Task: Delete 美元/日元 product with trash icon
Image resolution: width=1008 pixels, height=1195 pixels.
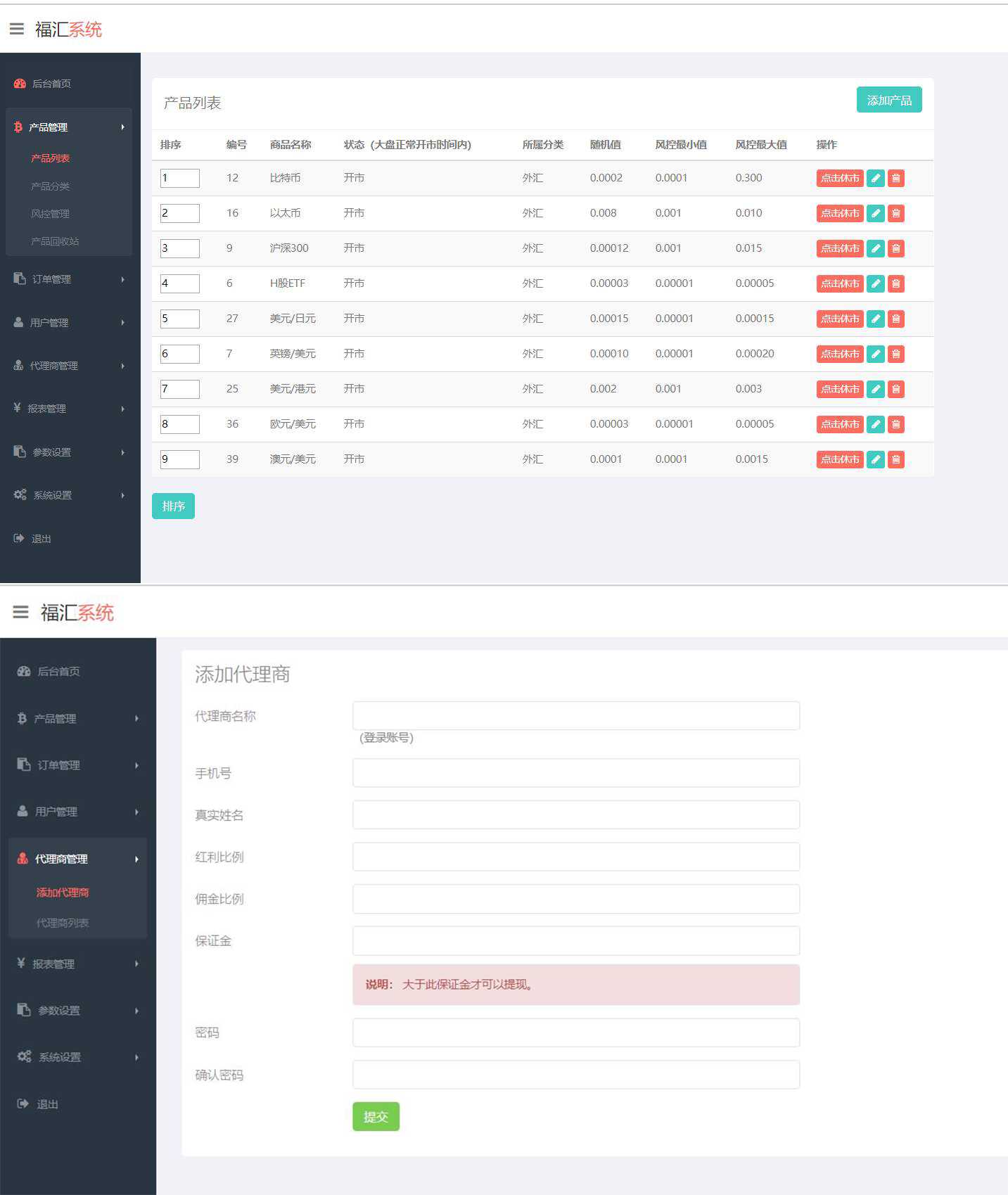Action: [x=895, y=319]
